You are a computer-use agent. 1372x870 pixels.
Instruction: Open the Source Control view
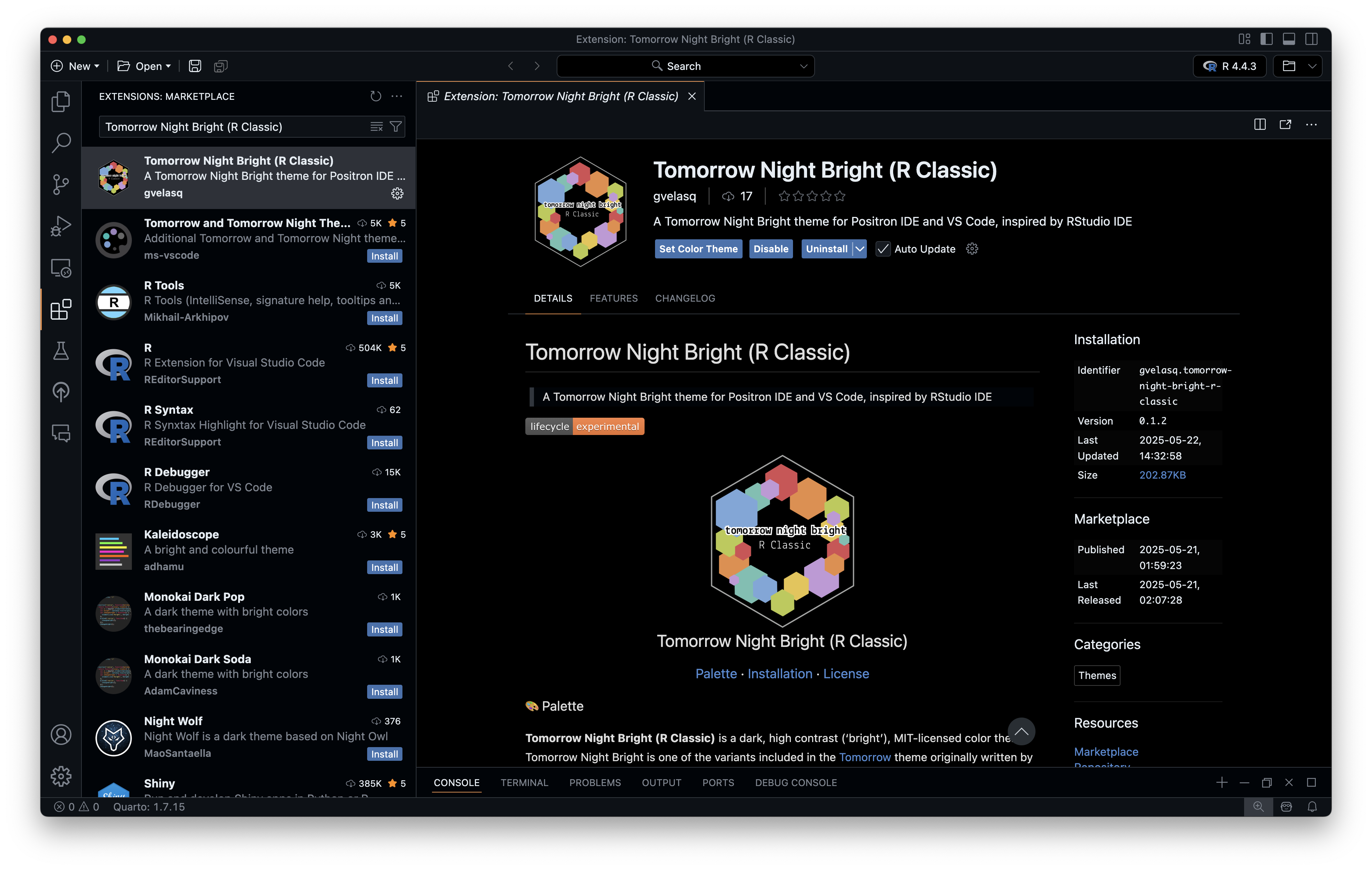(x=61, y=184)
